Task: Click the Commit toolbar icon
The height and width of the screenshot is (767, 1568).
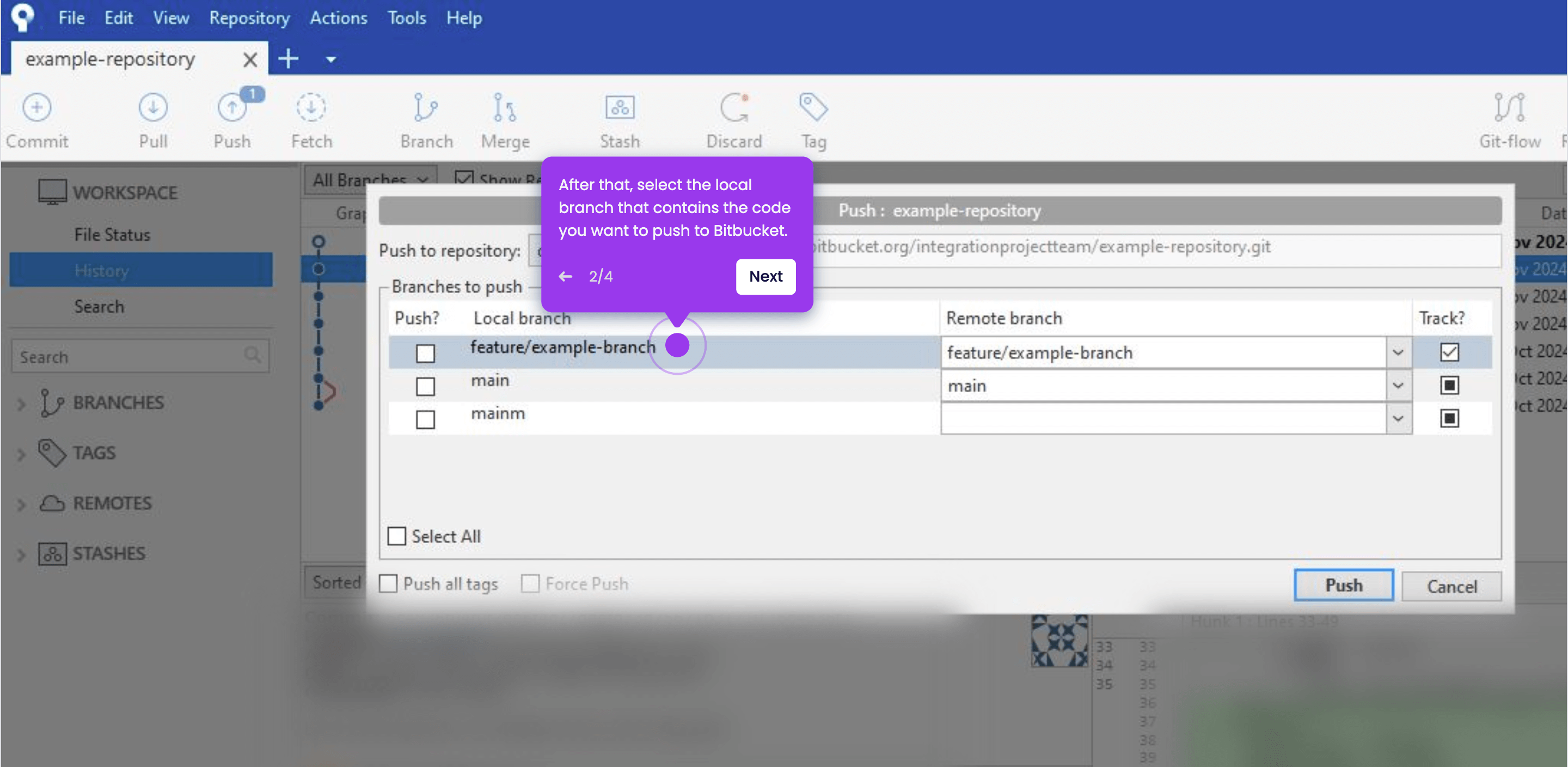Action: 36,108
